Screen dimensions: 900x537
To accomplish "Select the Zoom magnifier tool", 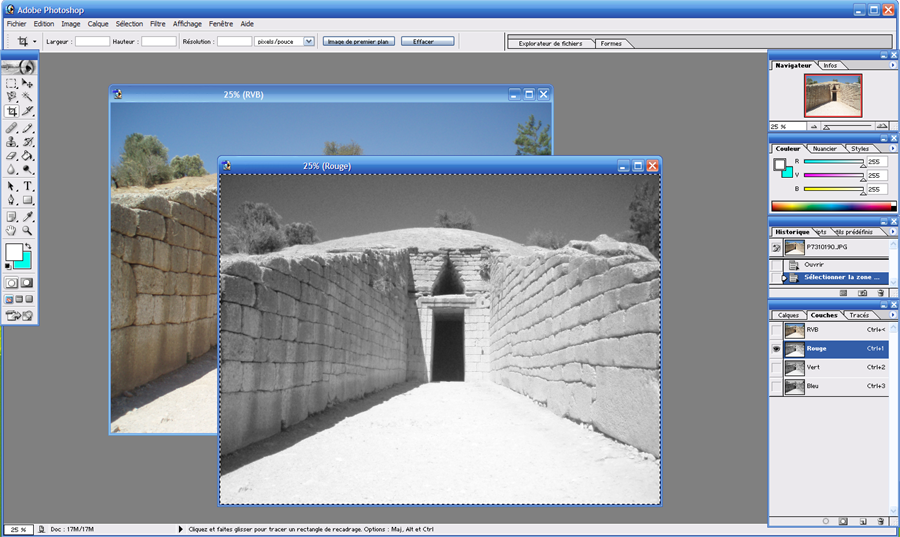I will (x=28, y=230).
